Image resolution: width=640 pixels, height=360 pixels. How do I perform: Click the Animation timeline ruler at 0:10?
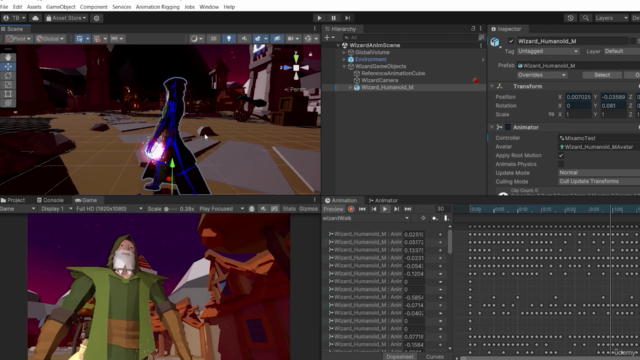point(522,209)
